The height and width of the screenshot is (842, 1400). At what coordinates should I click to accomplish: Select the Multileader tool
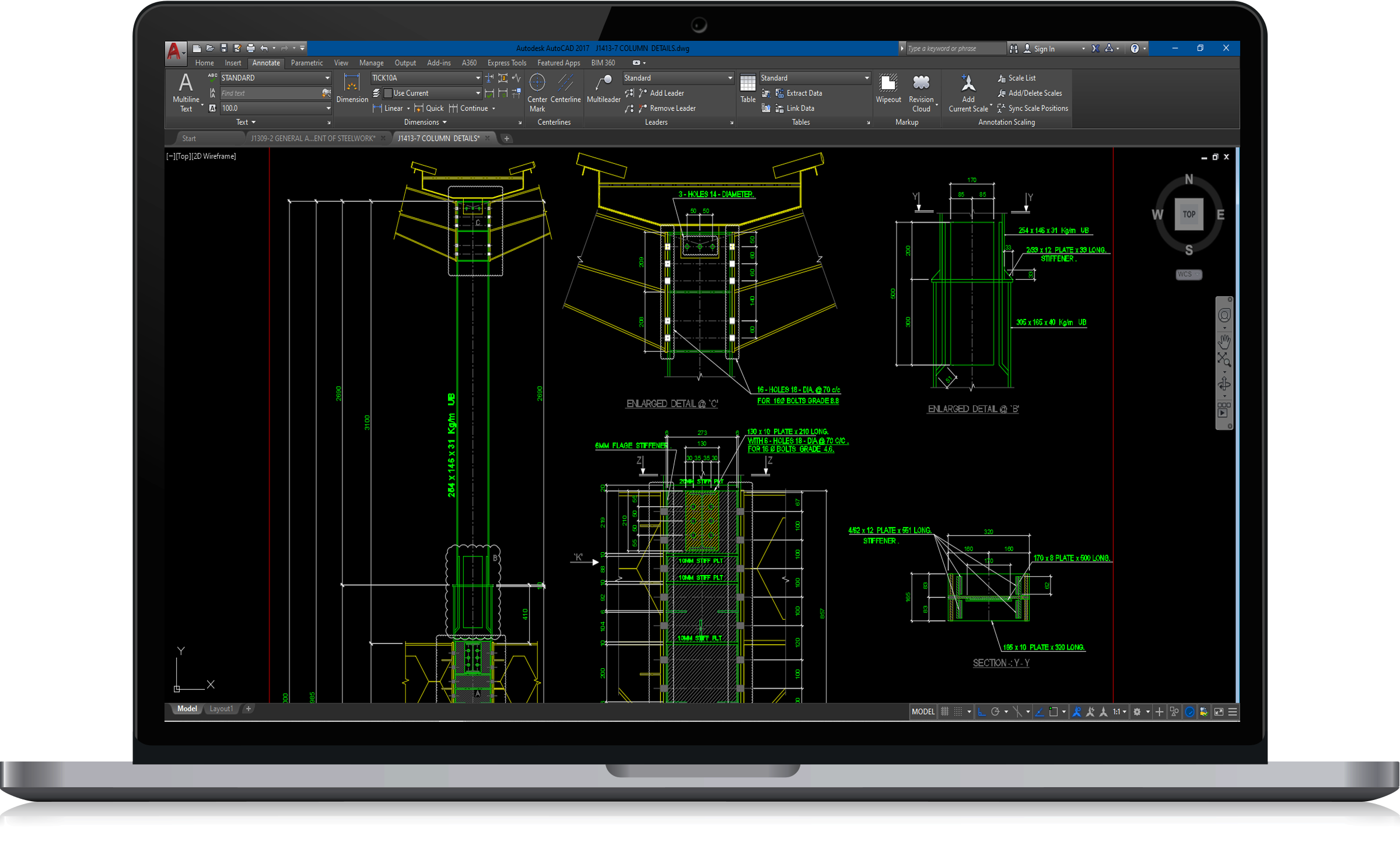603,89
